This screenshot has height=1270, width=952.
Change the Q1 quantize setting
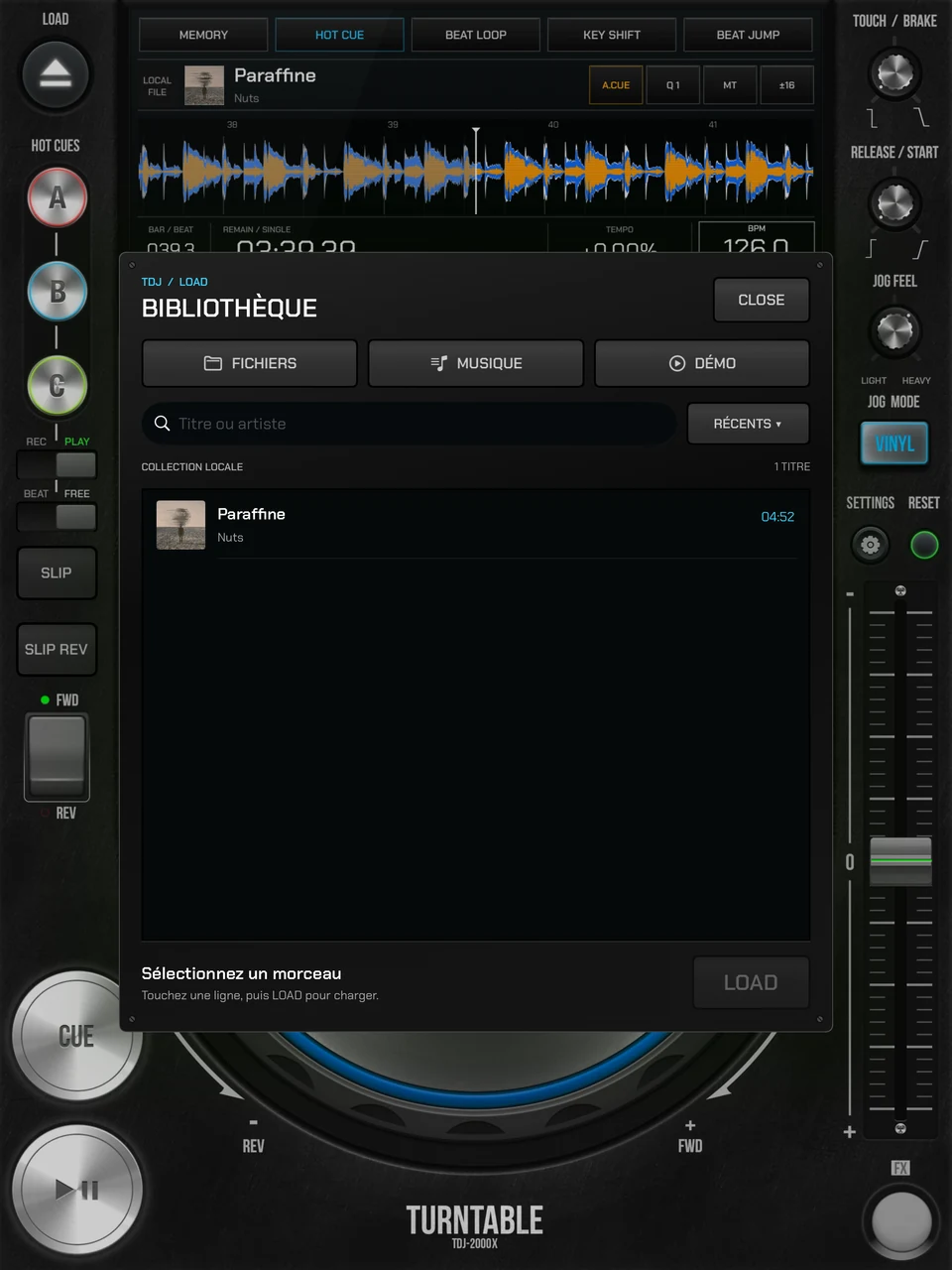click(673, 85)
